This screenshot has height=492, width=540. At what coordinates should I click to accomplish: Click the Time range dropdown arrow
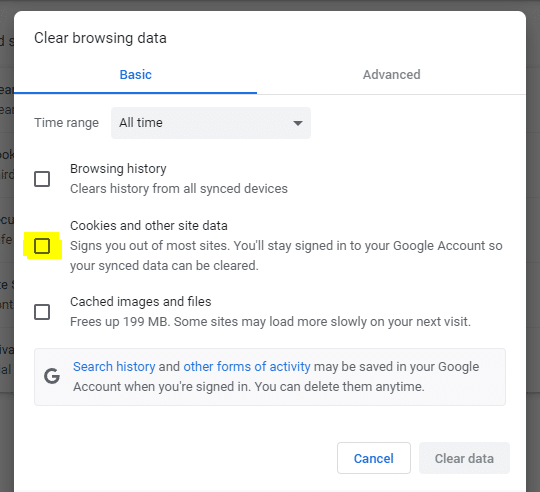(x=298, y=123)
